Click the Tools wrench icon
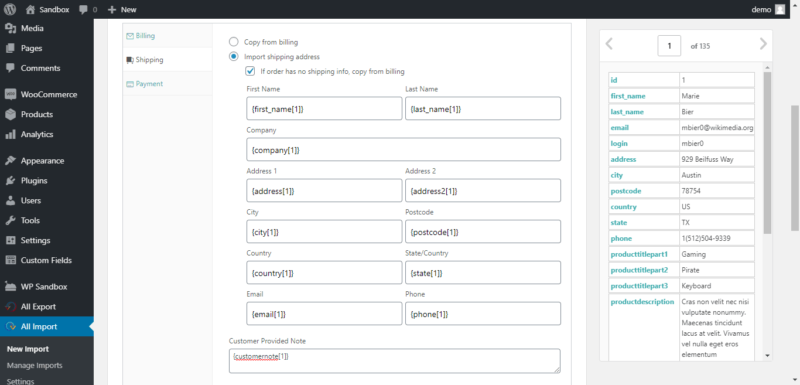This screenshot has width=800, height=385. click(10, 221)
